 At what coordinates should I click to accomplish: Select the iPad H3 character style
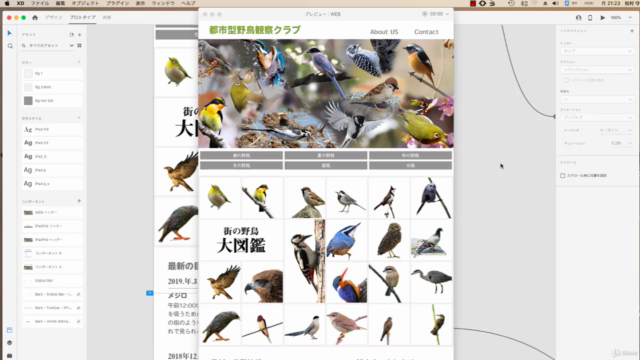point(52,129)
